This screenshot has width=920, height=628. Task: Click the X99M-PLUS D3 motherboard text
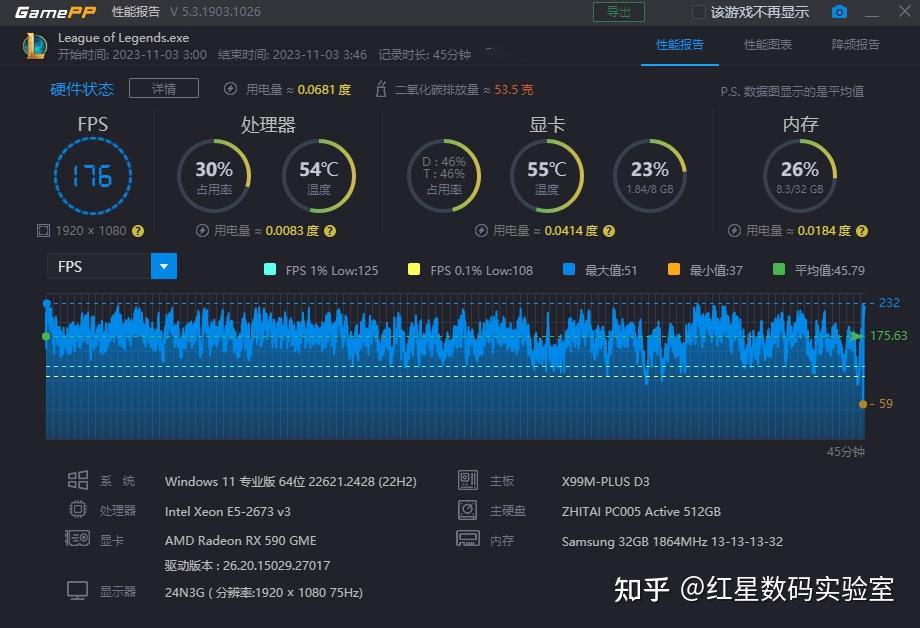(606, 481)
